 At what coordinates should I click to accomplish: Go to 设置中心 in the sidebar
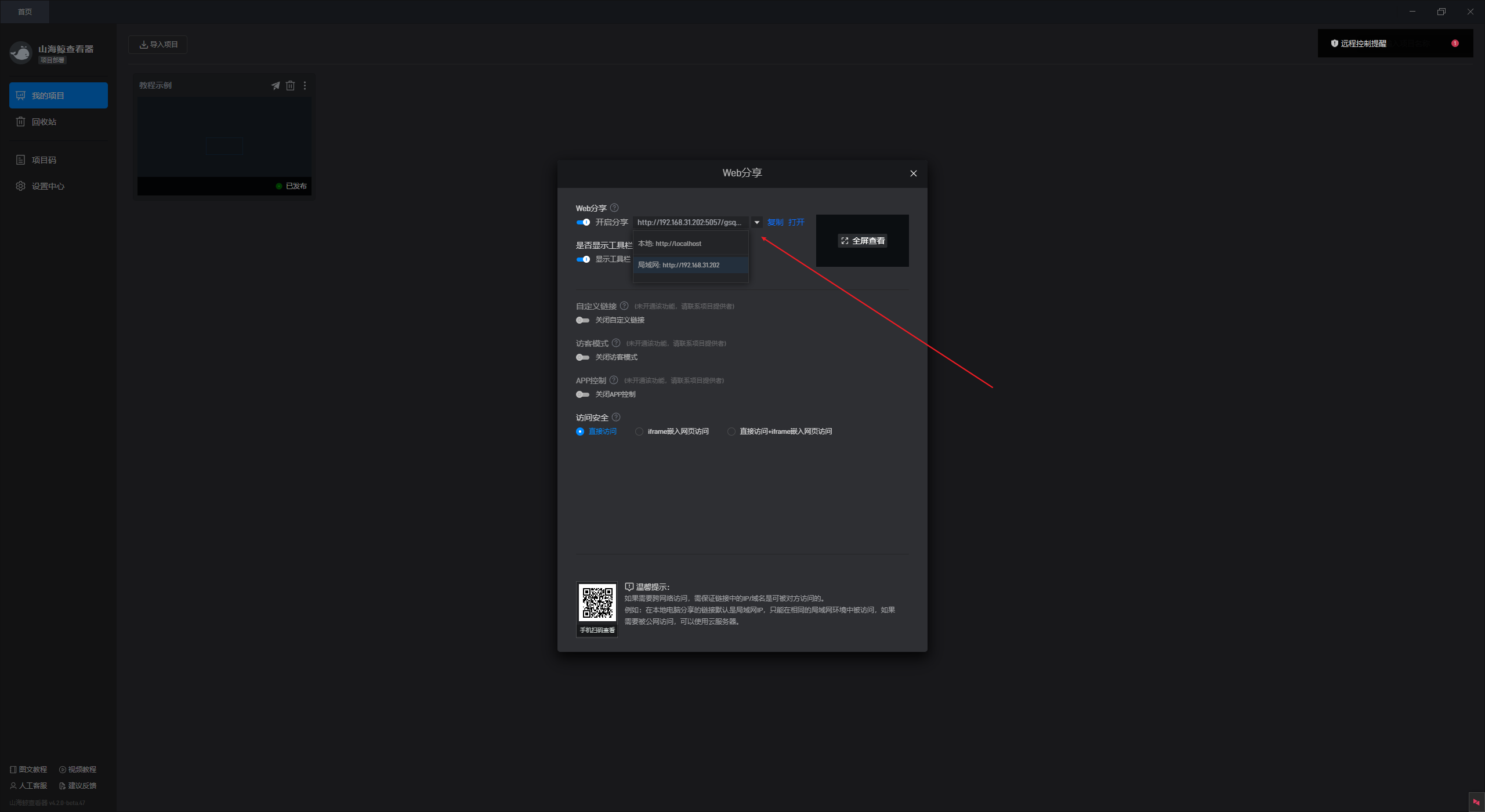tap(48, 186)
